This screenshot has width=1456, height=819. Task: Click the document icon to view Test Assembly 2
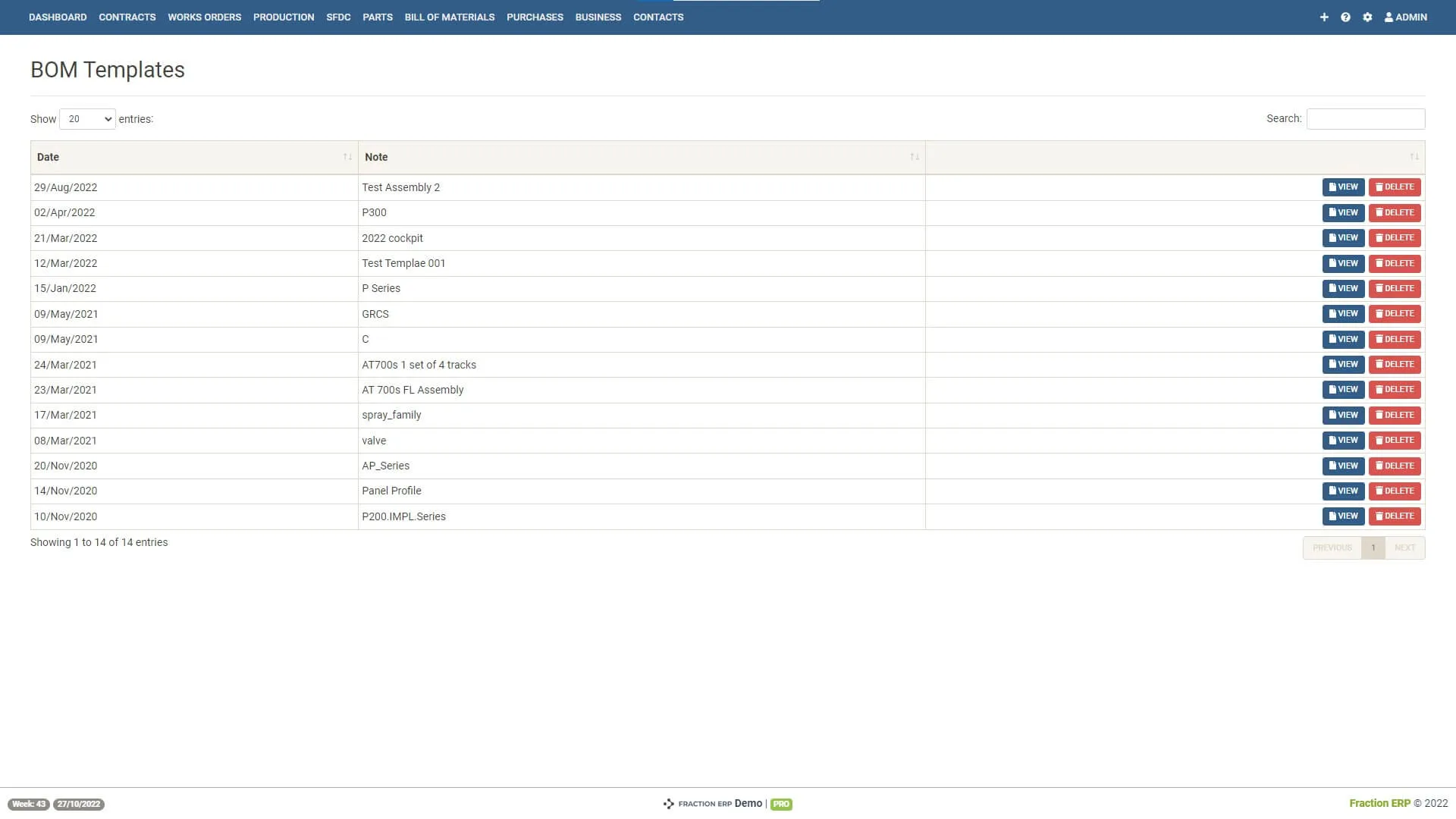1332,187
